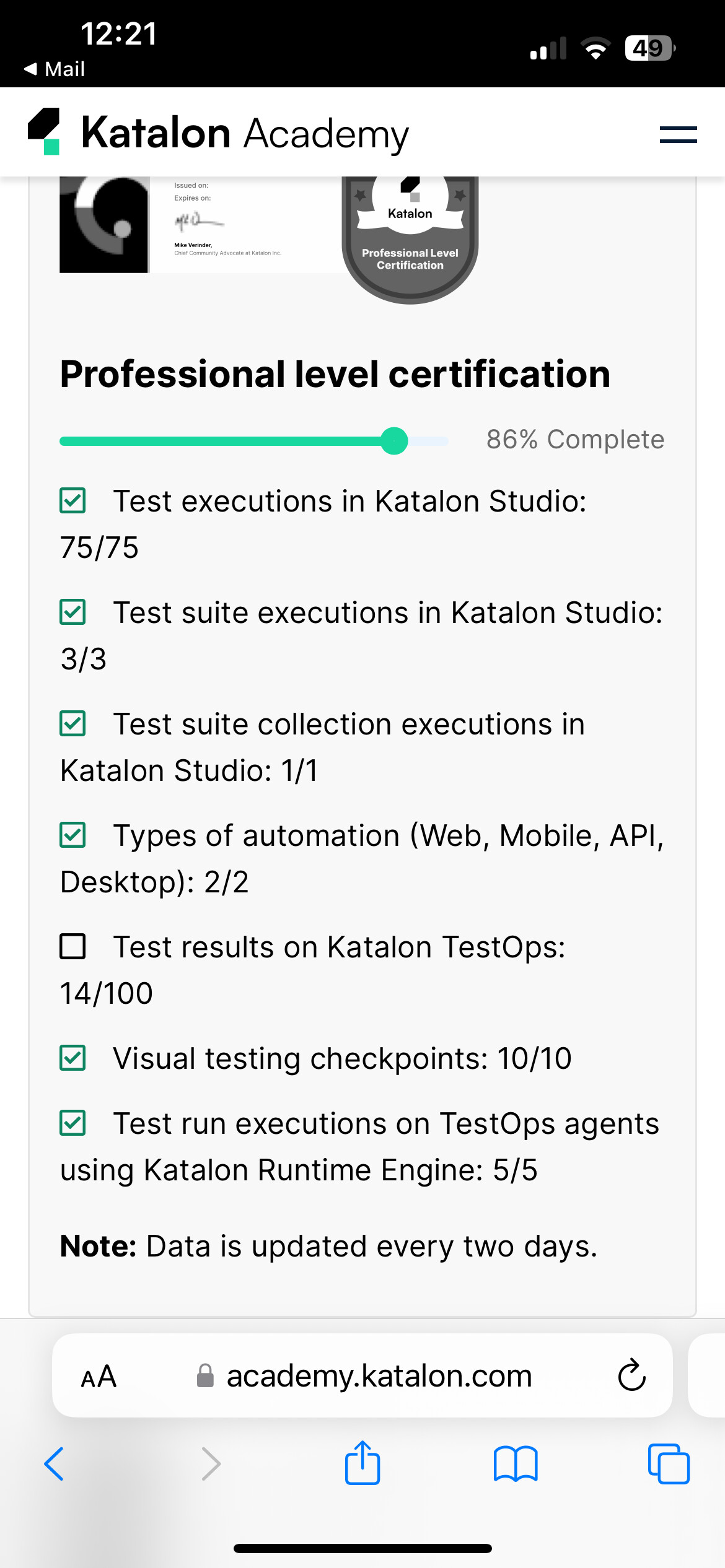The height and width of the screenshot is (1568, 725).
Task: Open the AA reader text options
Action: point(99,1376)
